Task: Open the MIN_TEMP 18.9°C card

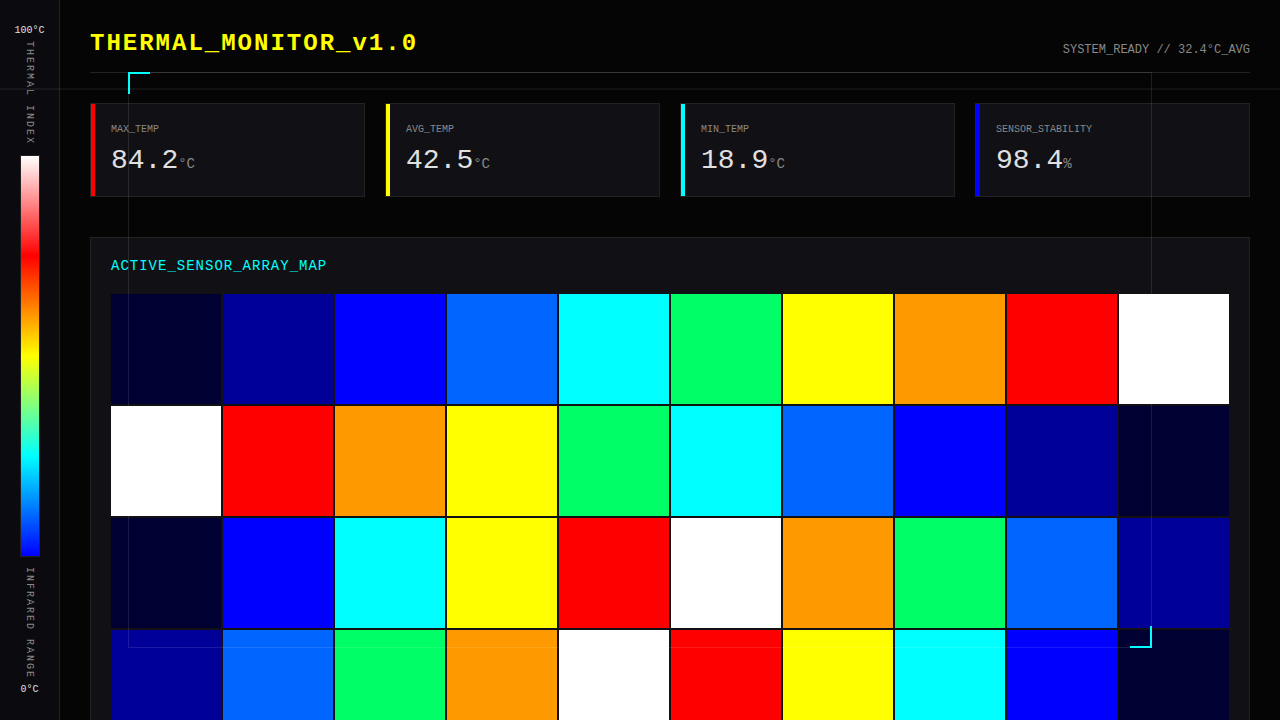Action: (x=818, y=150)
